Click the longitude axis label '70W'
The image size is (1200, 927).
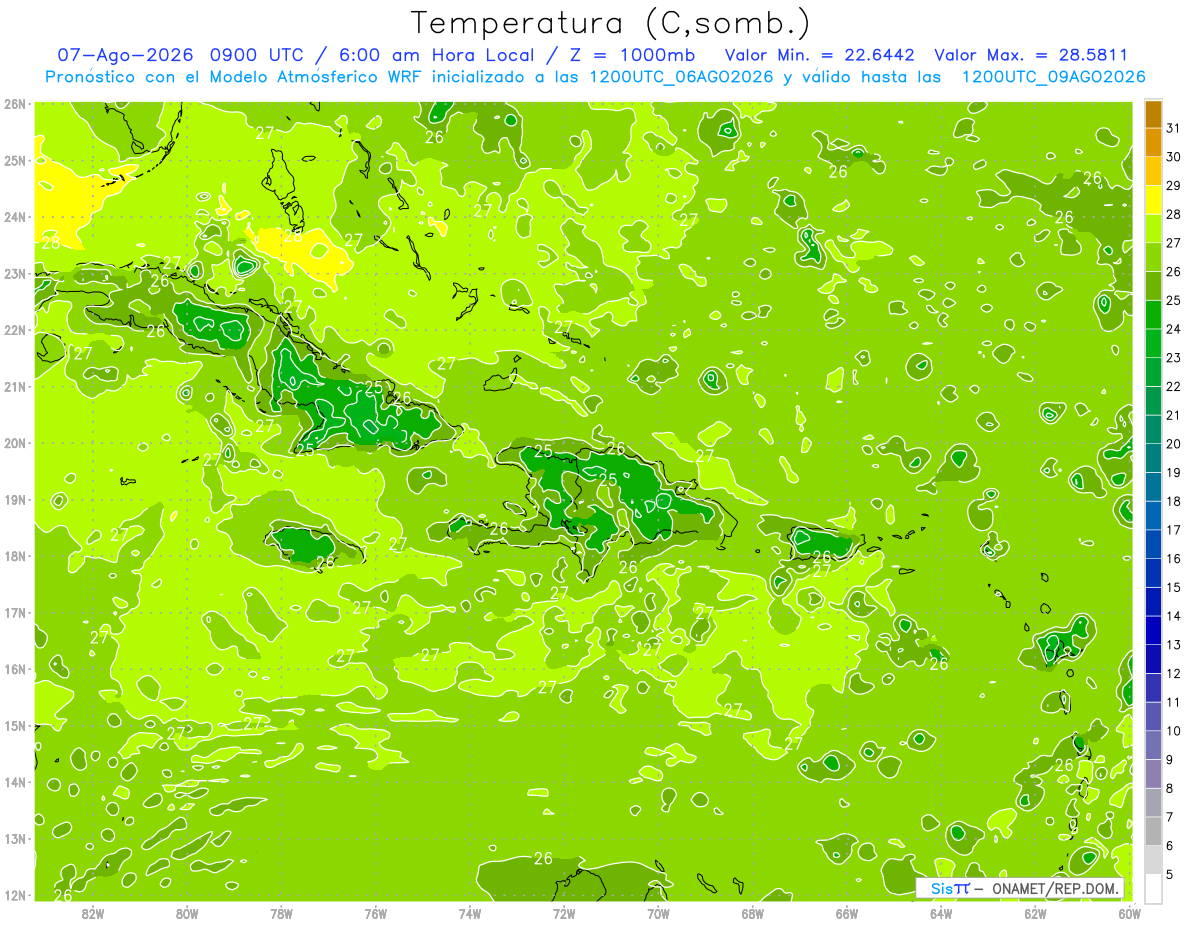[x=658, y=913]
